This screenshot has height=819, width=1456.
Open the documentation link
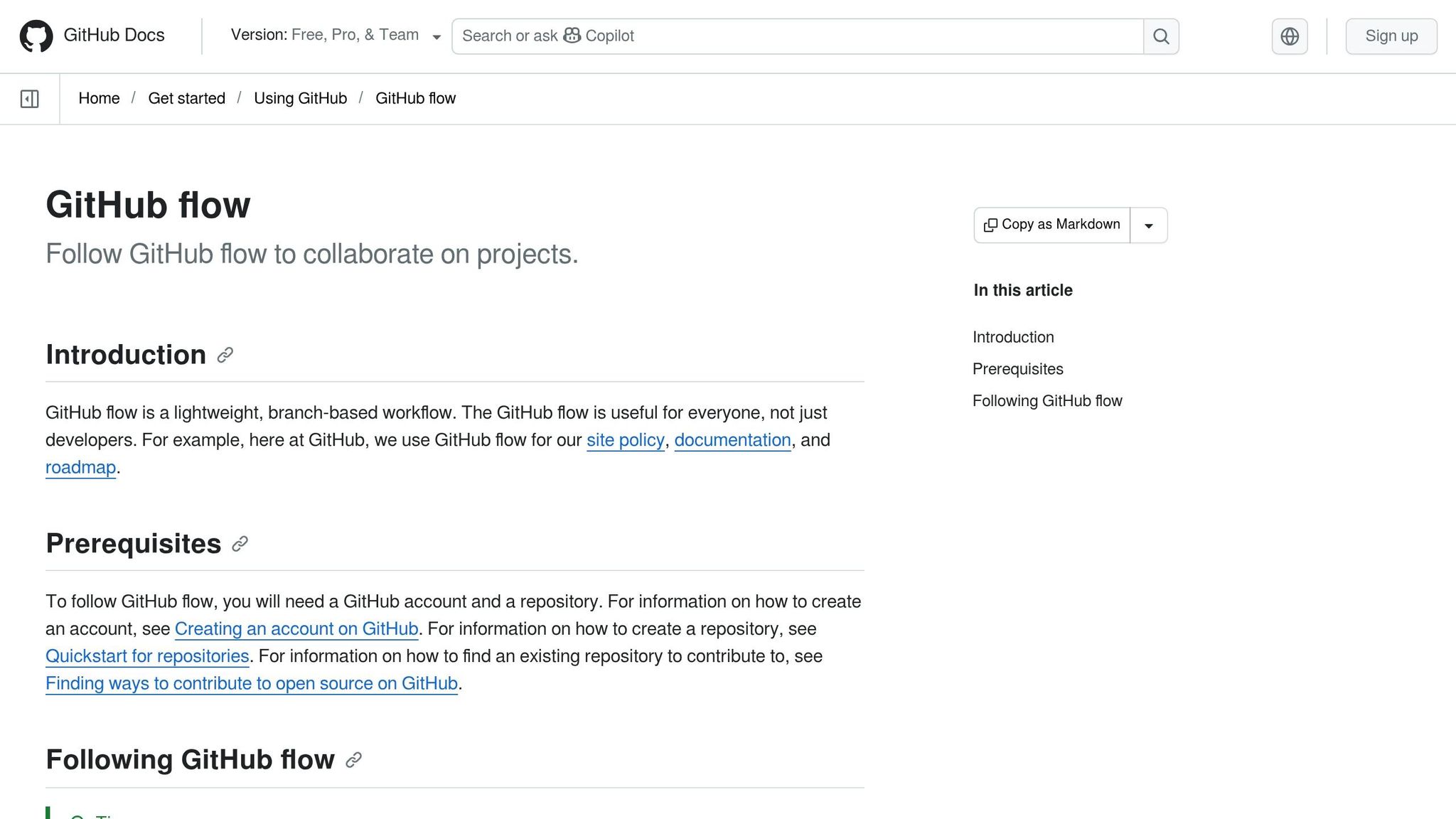[x=732, y=440]
